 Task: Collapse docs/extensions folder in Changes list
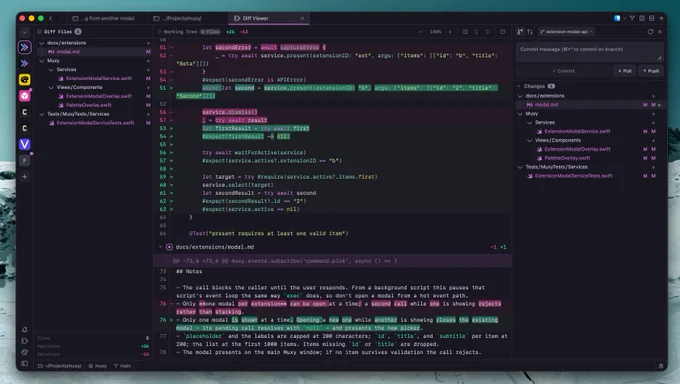click(520, 96)
